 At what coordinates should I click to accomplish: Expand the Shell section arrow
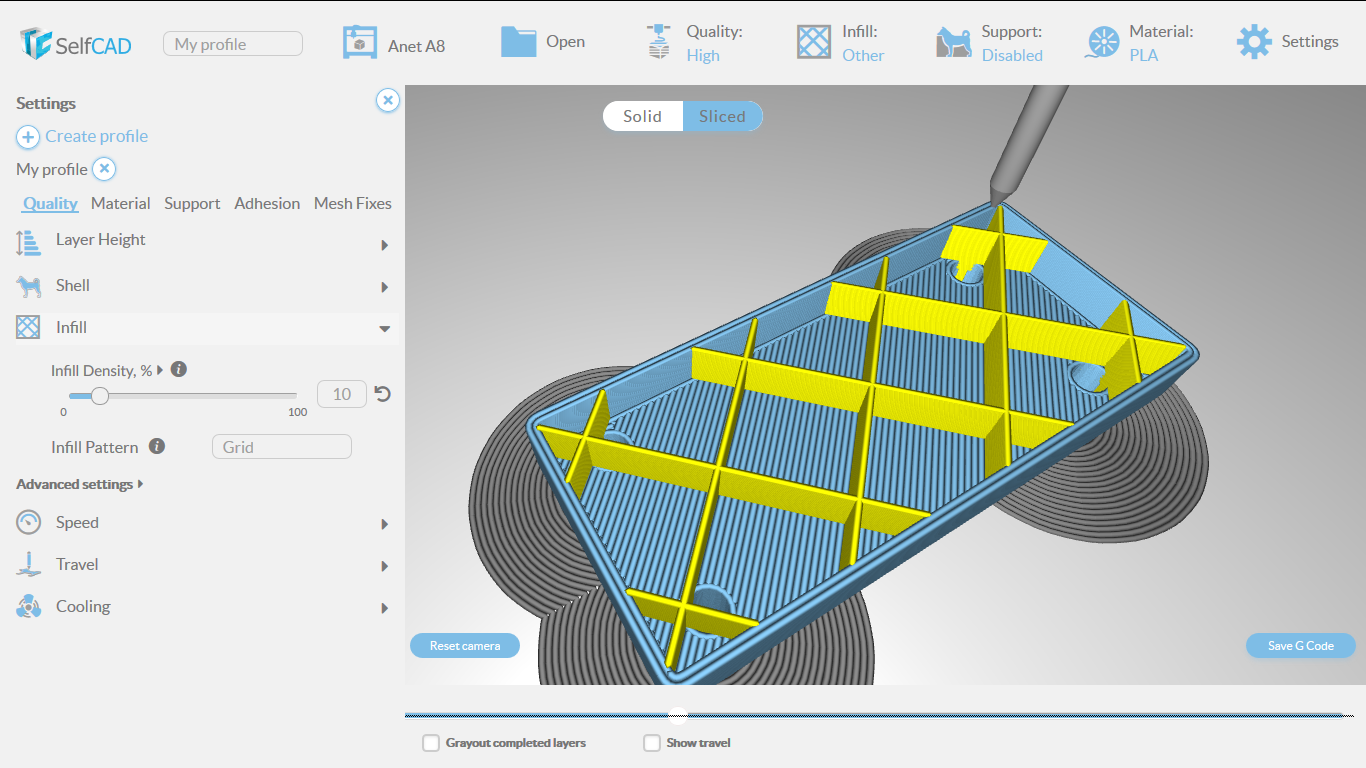pyautogui.click(x=385, y=287)
